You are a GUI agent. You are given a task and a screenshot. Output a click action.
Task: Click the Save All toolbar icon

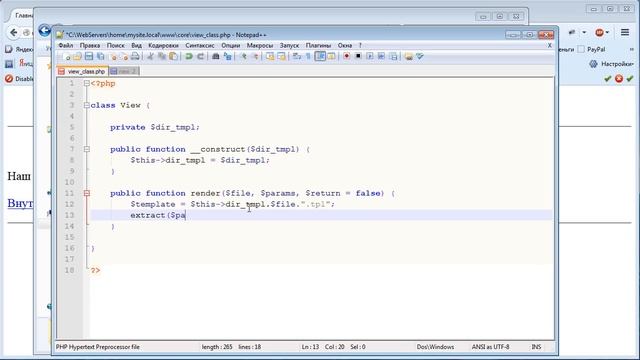pyautogui.click(x=100, y=56)
